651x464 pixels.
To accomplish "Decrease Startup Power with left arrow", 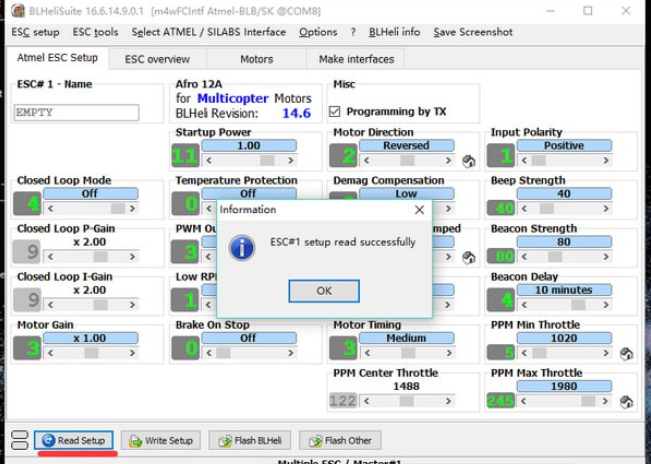I will pos(209,160).
